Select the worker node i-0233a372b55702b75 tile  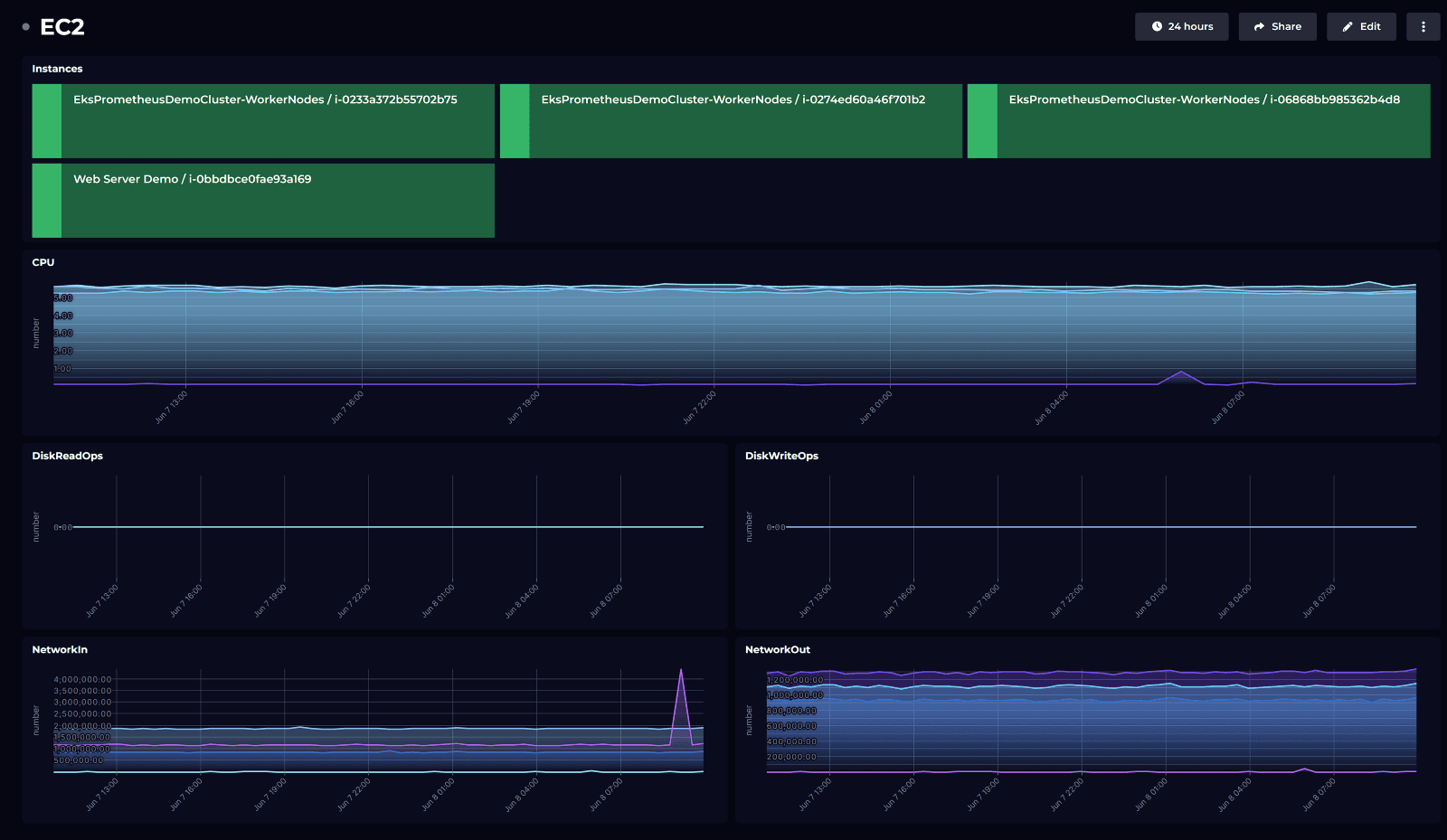click(x=262, y=121)
